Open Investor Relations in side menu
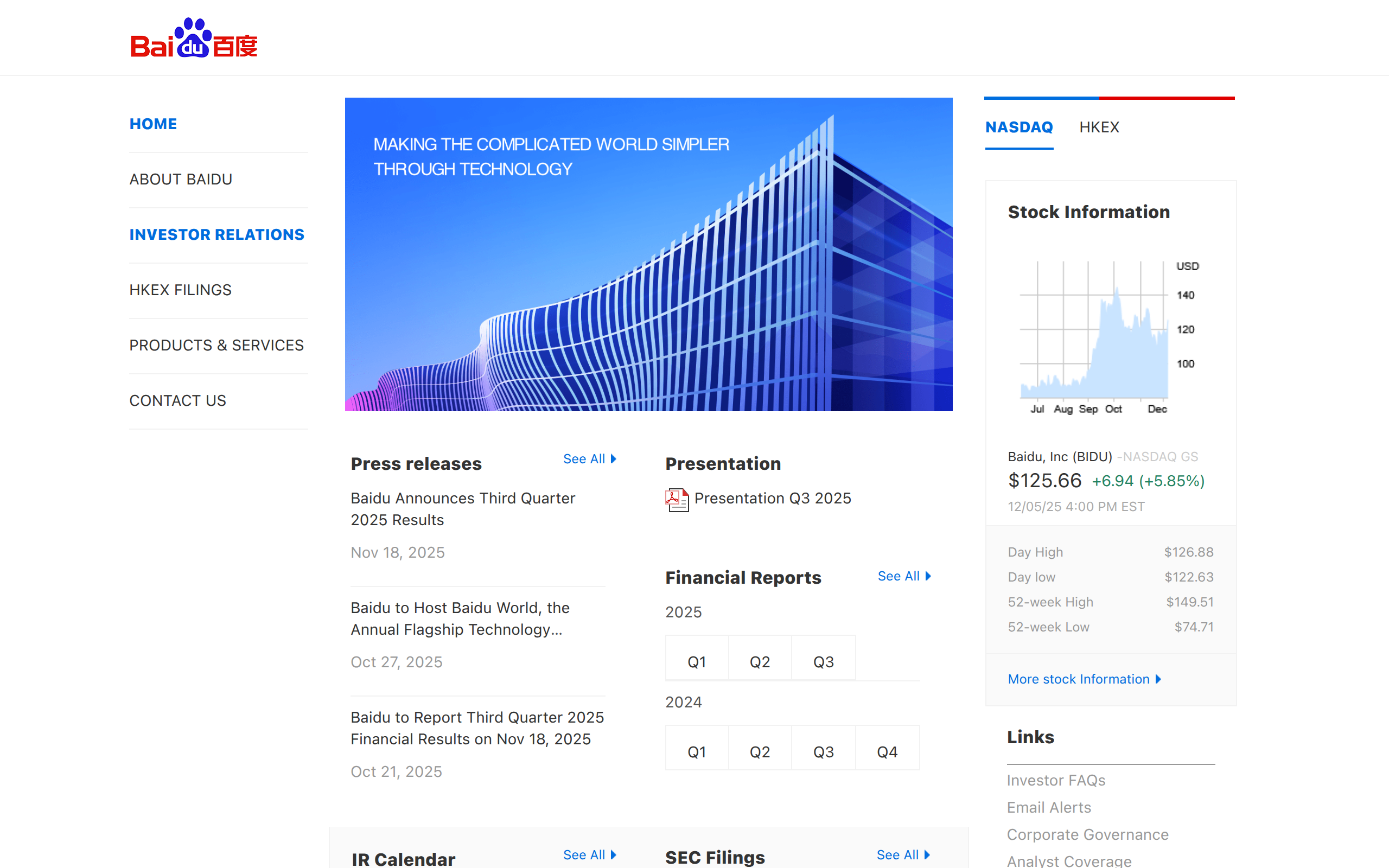Image resolution: width=1389 pixels, height=868 pixels. tap(216, 234)
